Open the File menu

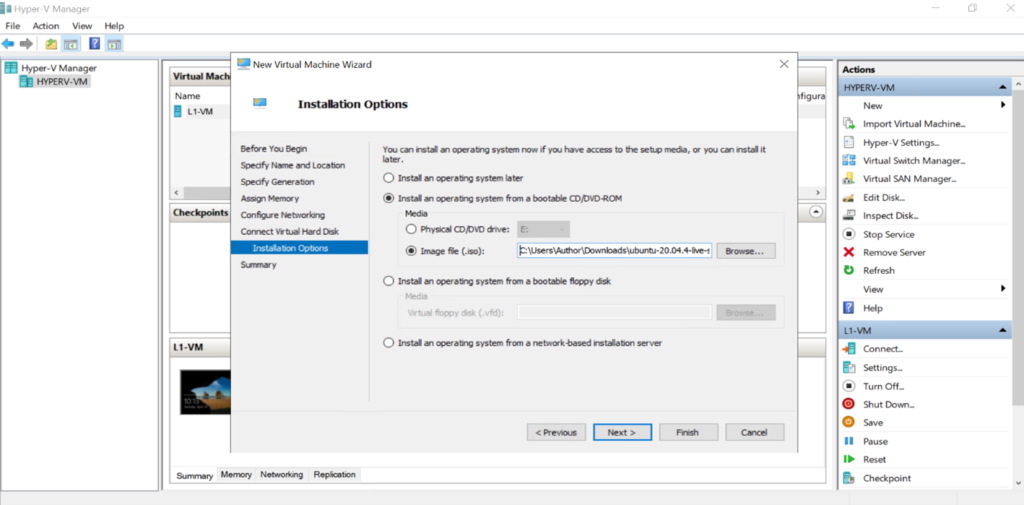click(x=13, y=26)
